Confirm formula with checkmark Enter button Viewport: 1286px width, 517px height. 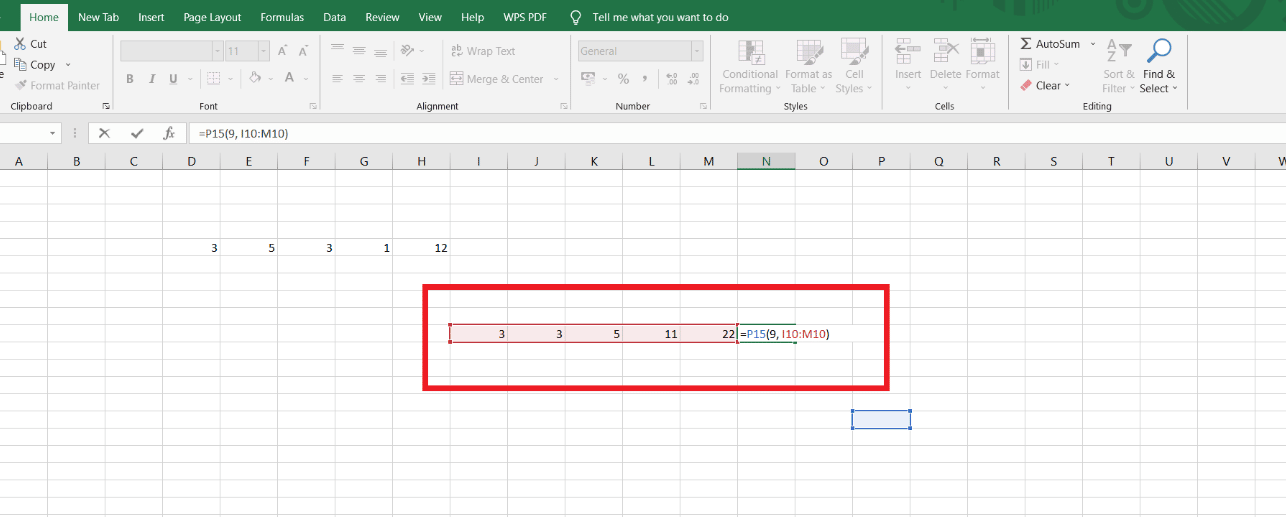[x=137, y=133]
